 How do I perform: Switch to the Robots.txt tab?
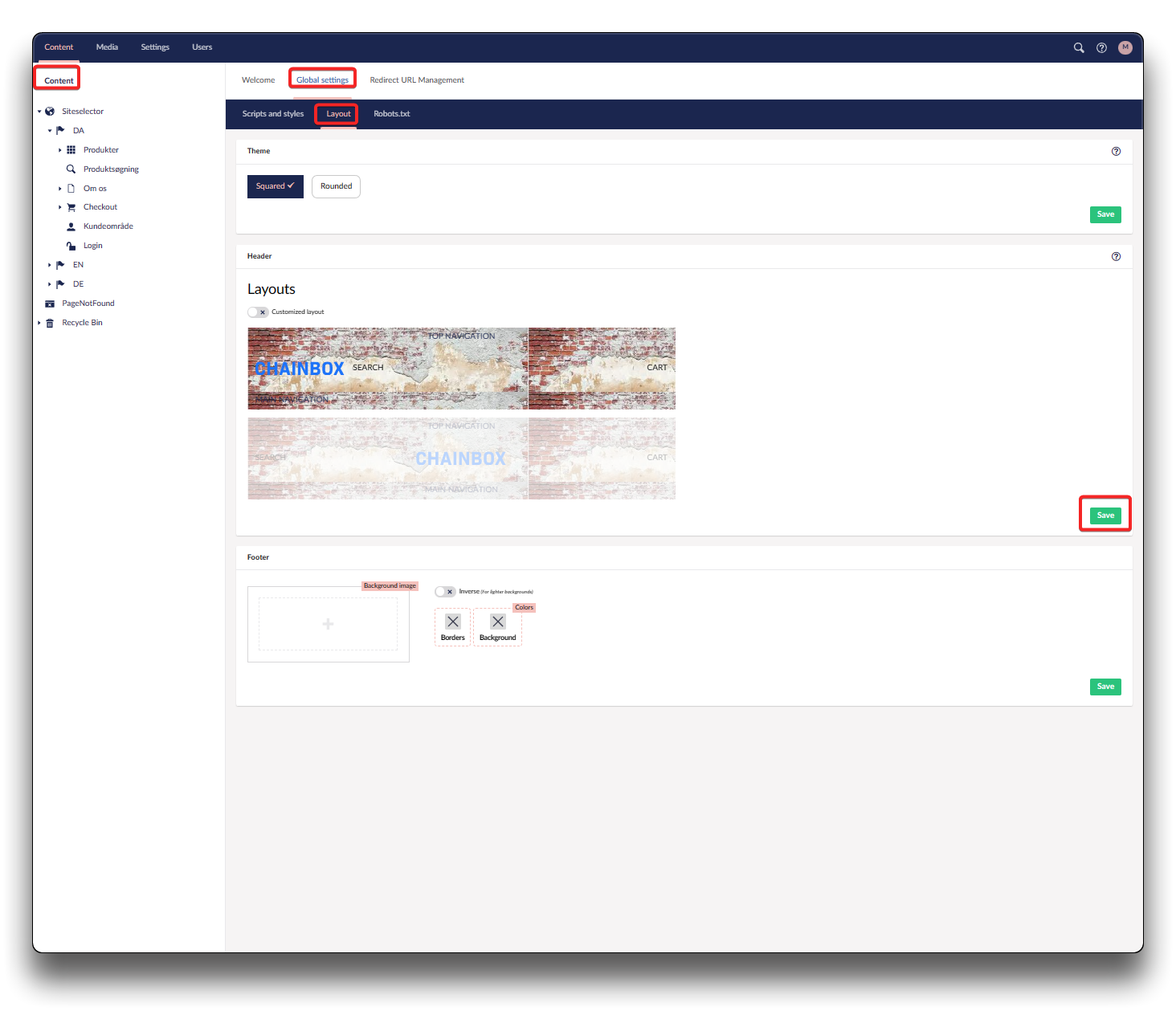[x=391, y=114]
